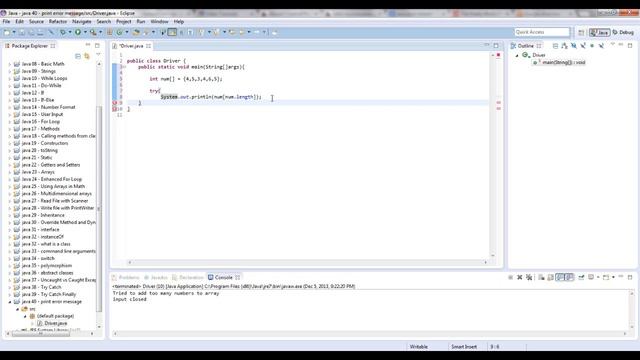The height and width of the screenshot is (360, 640).
Task: Switch to the Java perspective button
Action: point(600,32)
